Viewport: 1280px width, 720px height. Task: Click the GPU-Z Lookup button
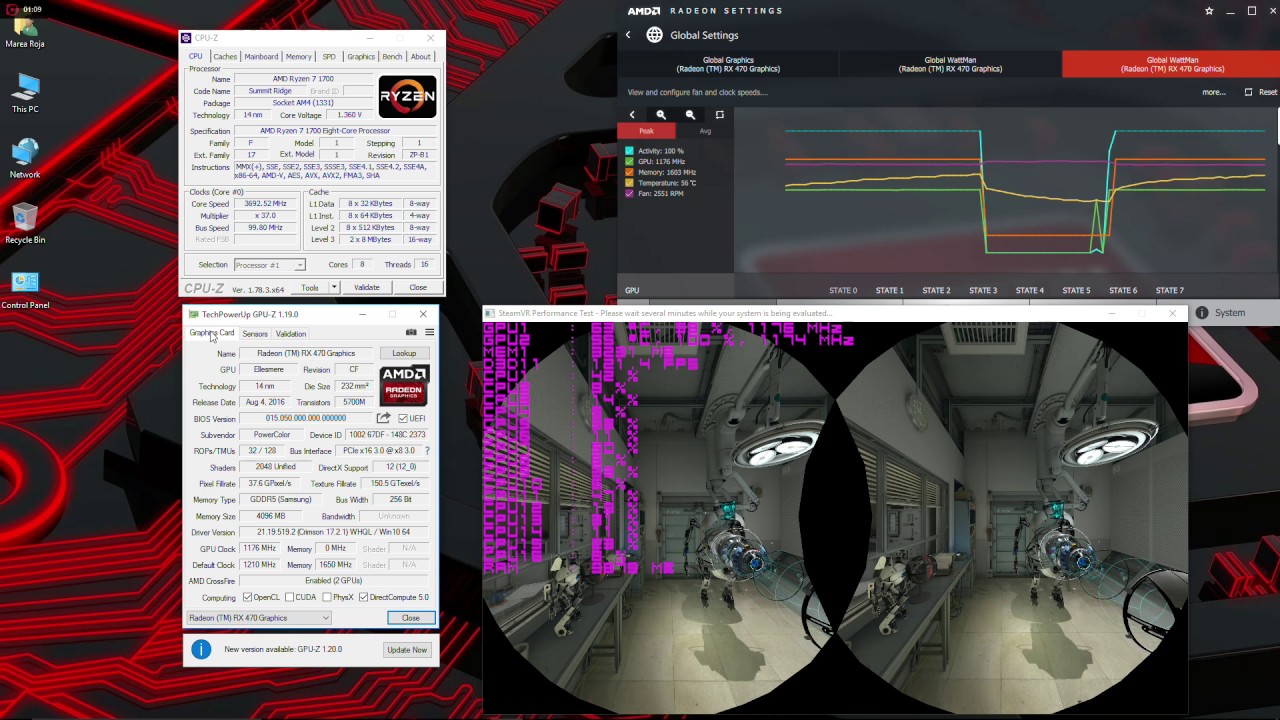click(404, 353)
